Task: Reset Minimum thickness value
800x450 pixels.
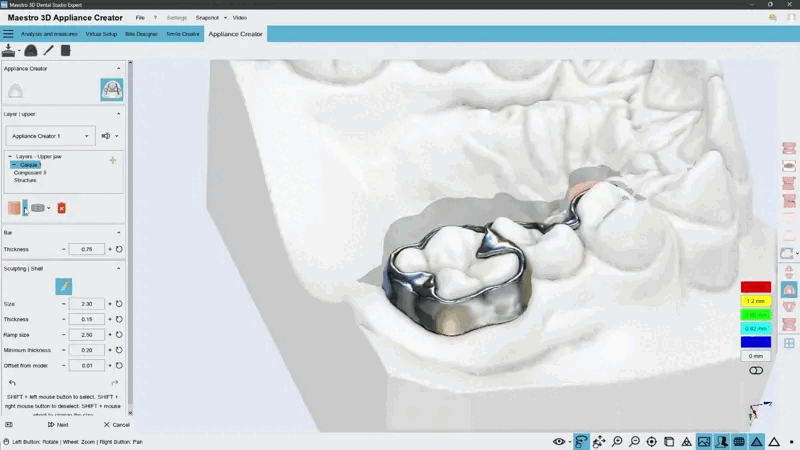Action: (x=119, y=350)
